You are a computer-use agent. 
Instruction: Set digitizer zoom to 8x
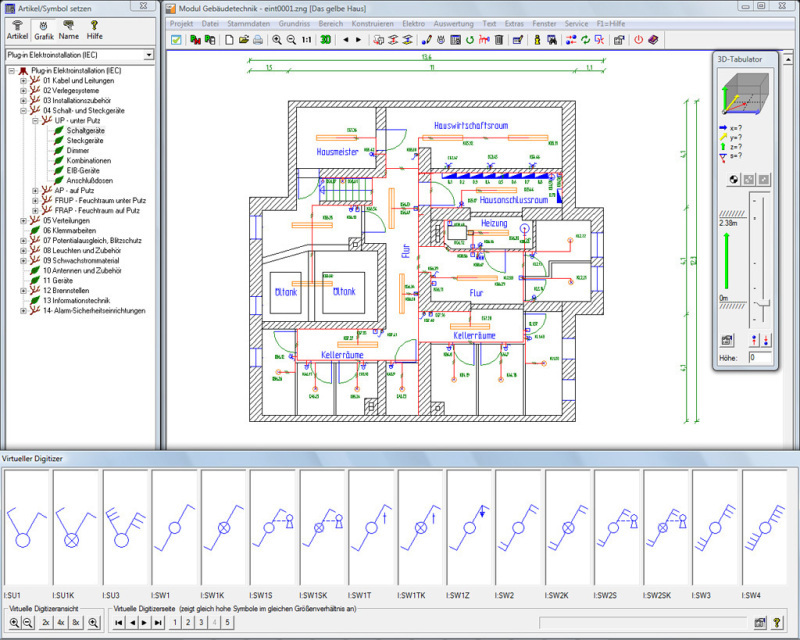[x=76, y=623]
